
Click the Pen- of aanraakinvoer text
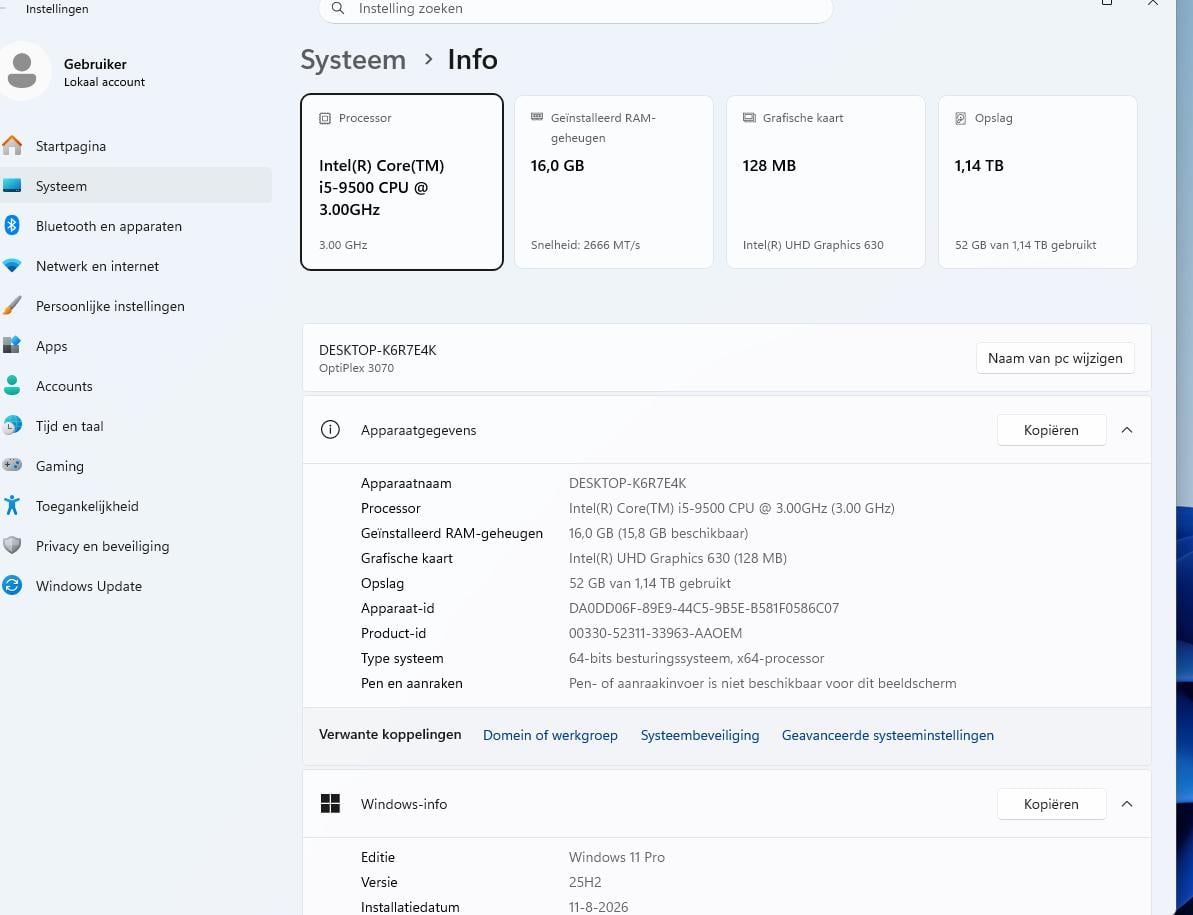762,683
